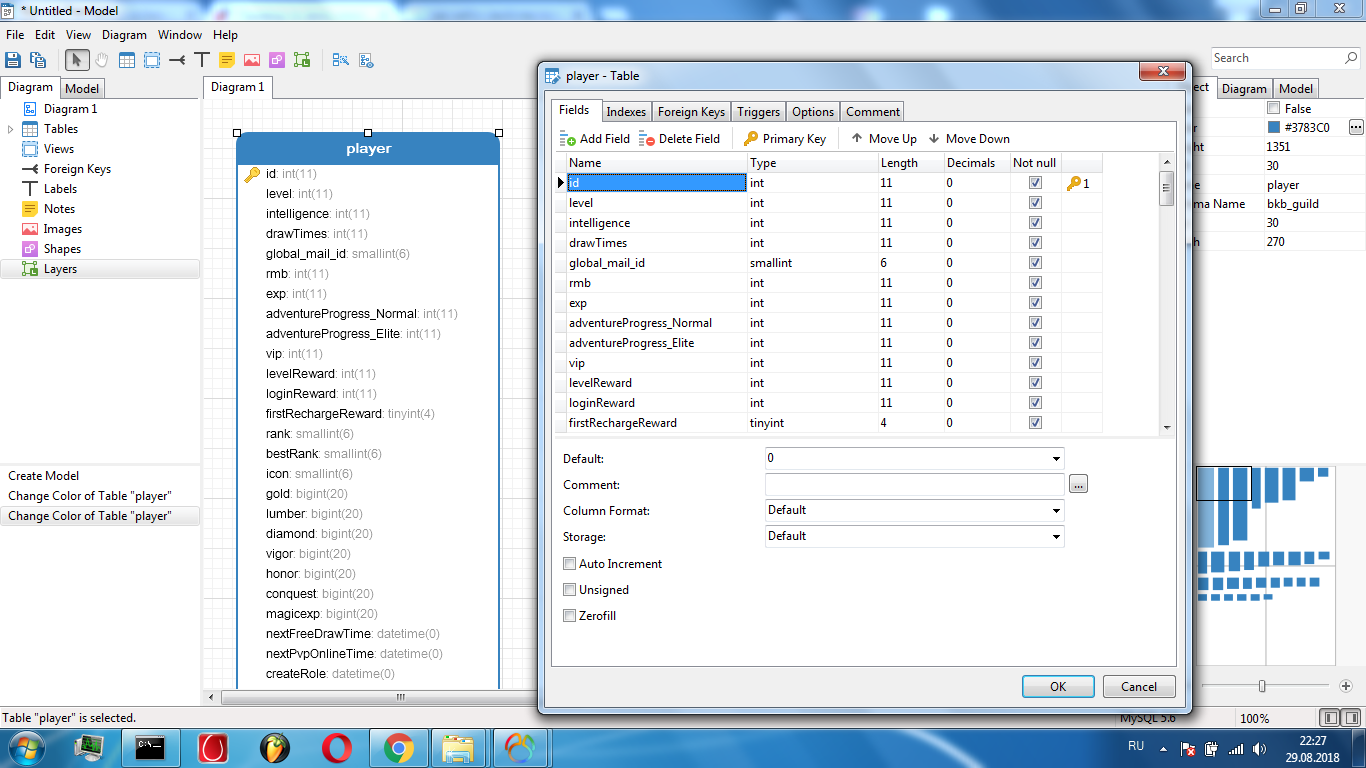Expand the Tables node in the tree
This screenshot has width=1366, height=768.
pyautogui.click(x=11, y=129)
